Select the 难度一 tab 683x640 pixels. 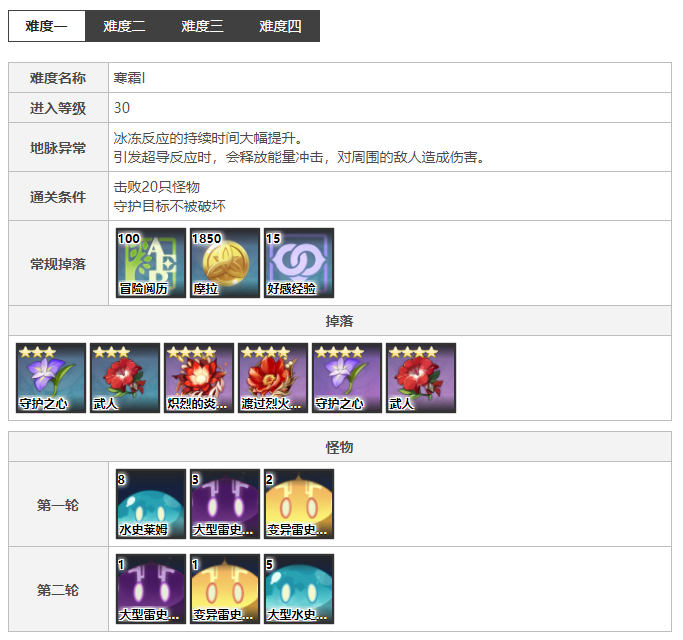click(47, 26)
